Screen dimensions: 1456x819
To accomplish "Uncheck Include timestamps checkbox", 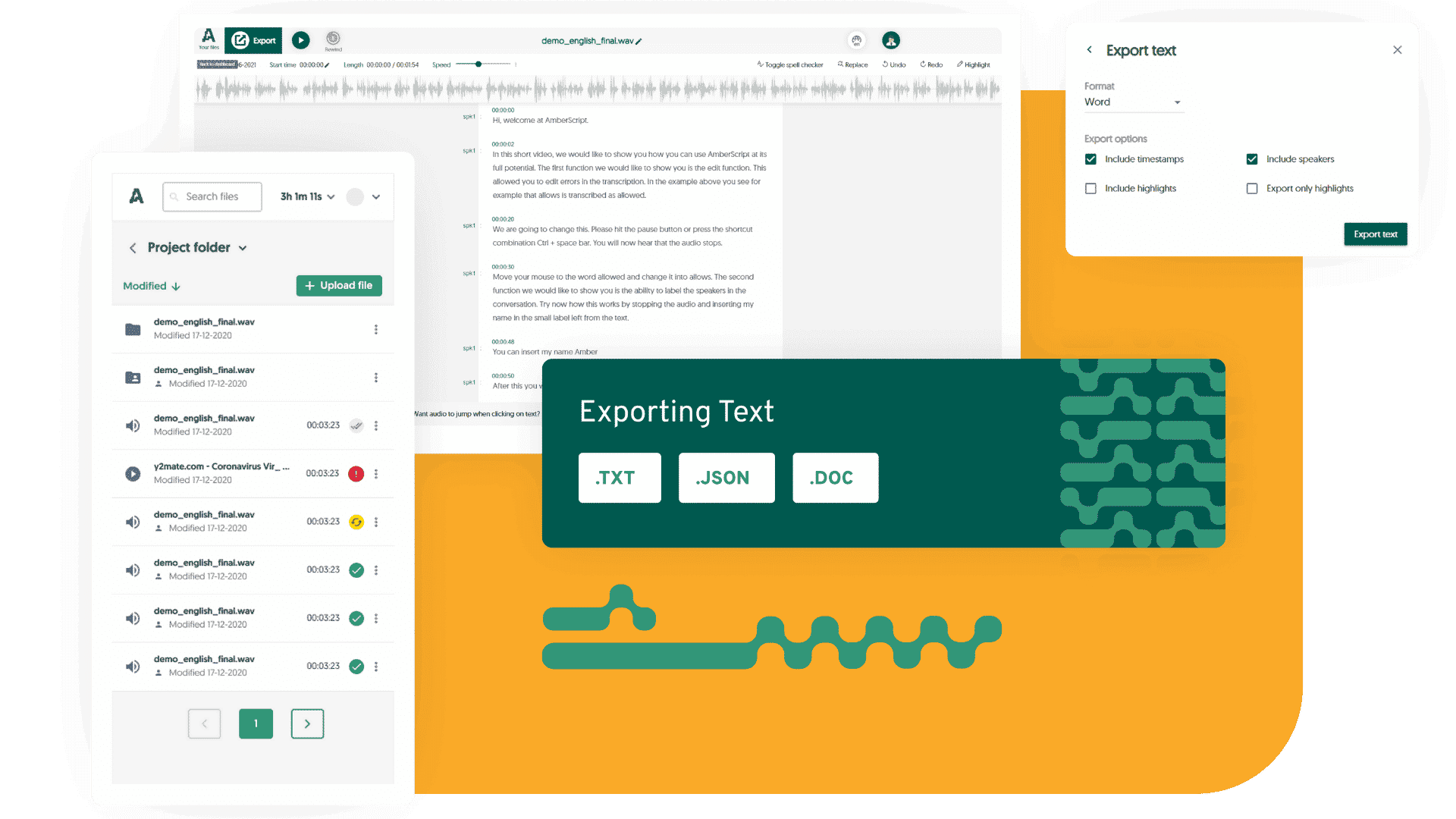I will 1090,159.
